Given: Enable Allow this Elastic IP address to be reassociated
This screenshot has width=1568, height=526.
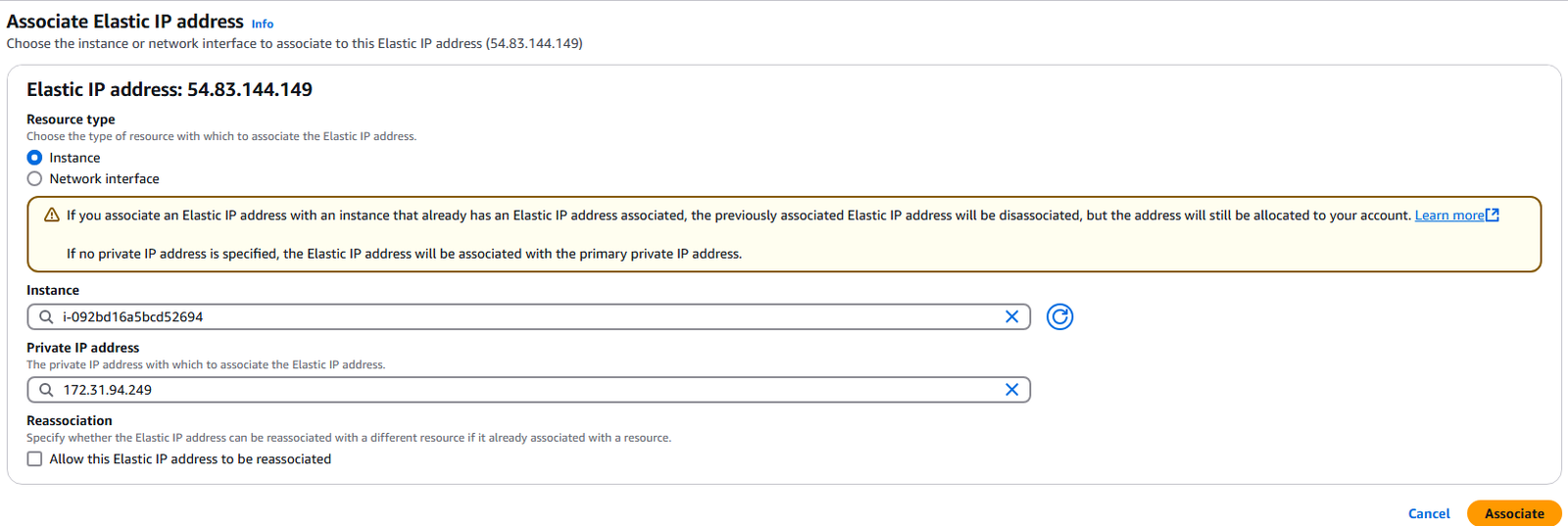Looking at the screenshot, I should pyautogui.click(x=34, y=459).
